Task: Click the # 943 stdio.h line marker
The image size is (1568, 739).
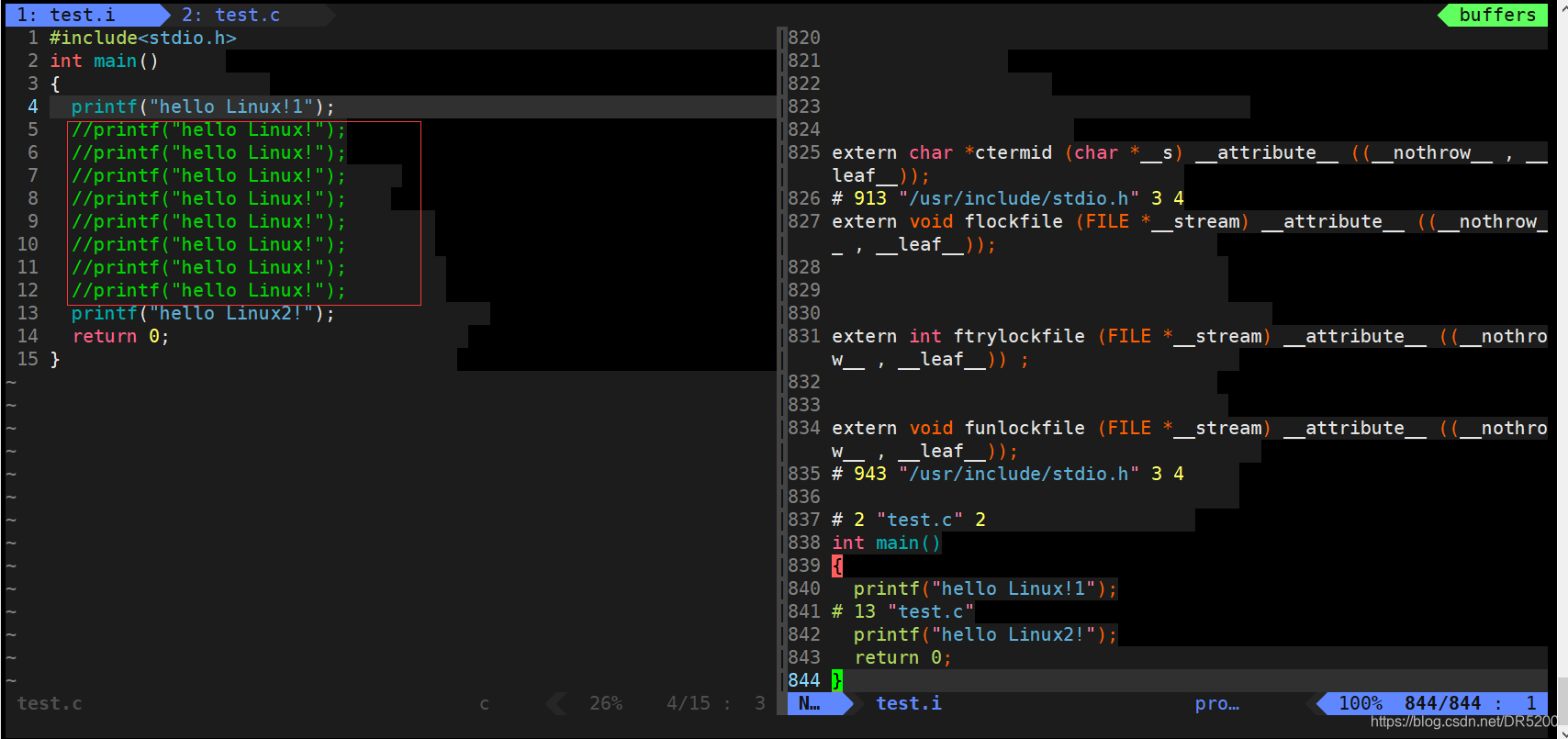Action: pyautogui.click(x=1008, y=474)
